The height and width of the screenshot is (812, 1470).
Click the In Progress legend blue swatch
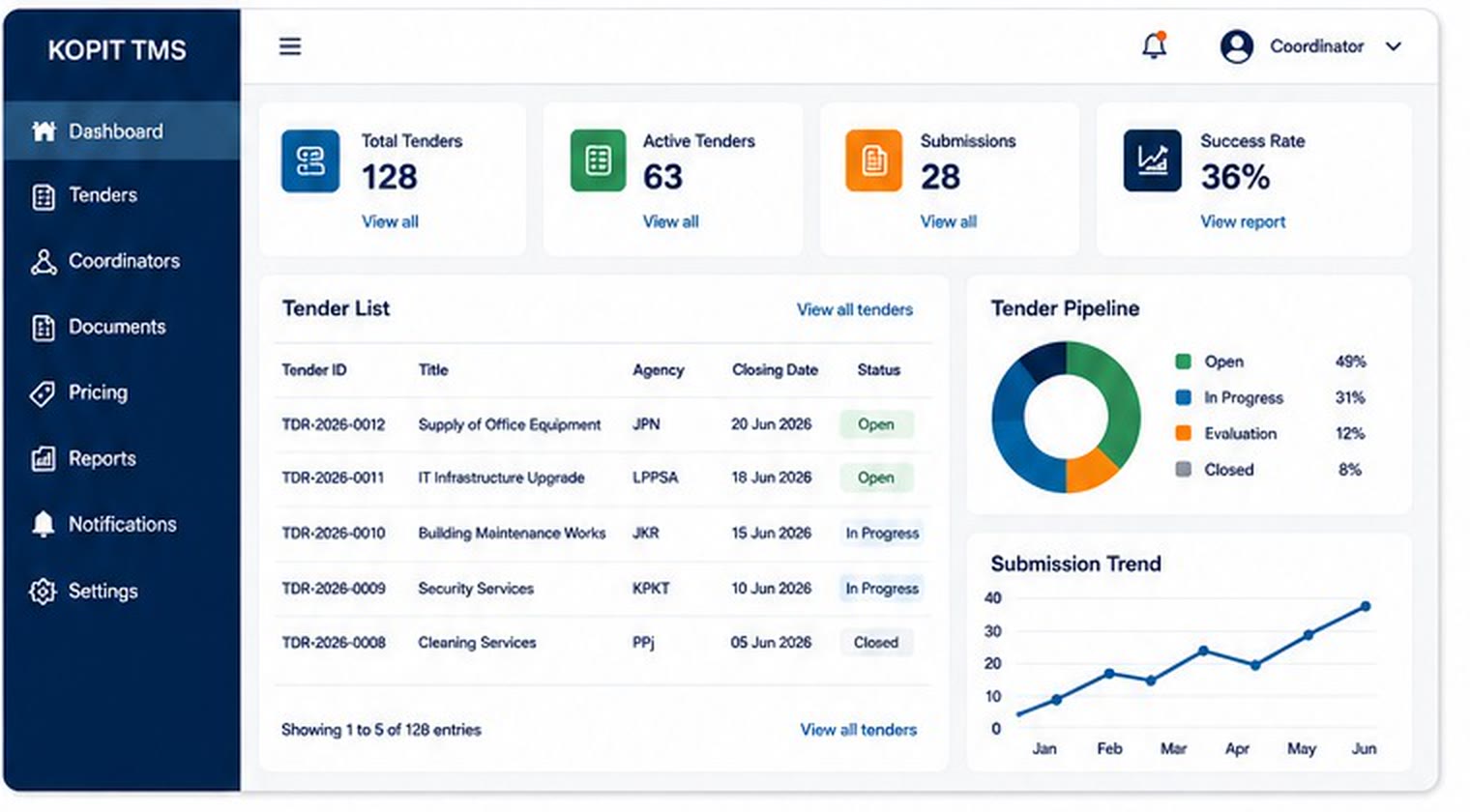[x=1183, y=397]
